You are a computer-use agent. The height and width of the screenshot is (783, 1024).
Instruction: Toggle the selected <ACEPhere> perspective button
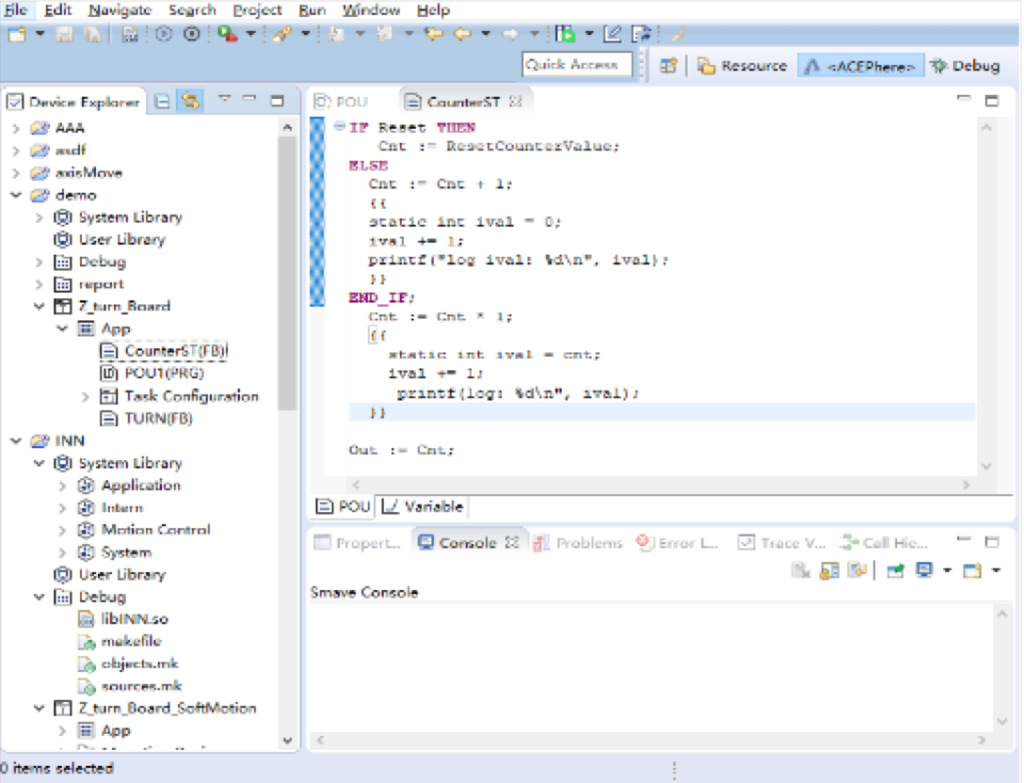[x=860, y=66]
